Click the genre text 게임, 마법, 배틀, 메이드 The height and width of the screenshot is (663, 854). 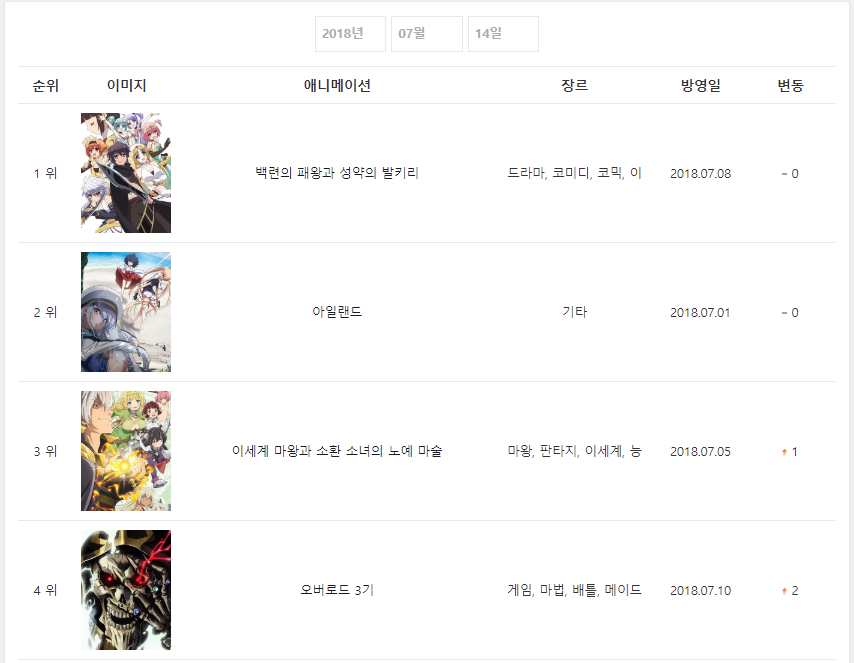click(575, 590)
